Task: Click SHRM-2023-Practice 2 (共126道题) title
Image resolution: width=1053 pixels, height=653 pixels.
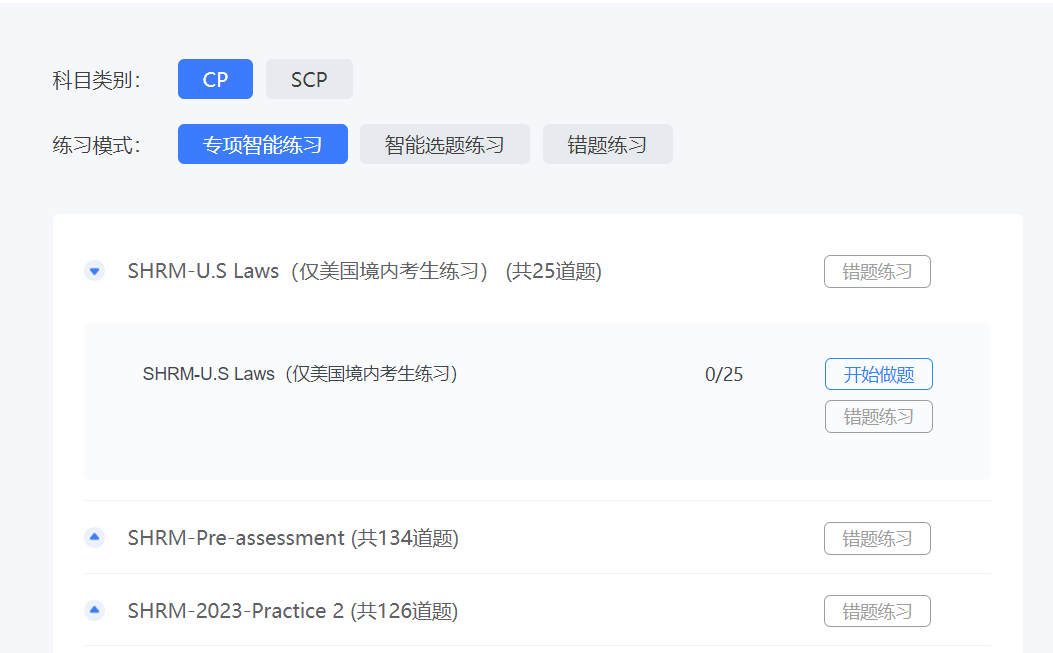Action: 293,611
